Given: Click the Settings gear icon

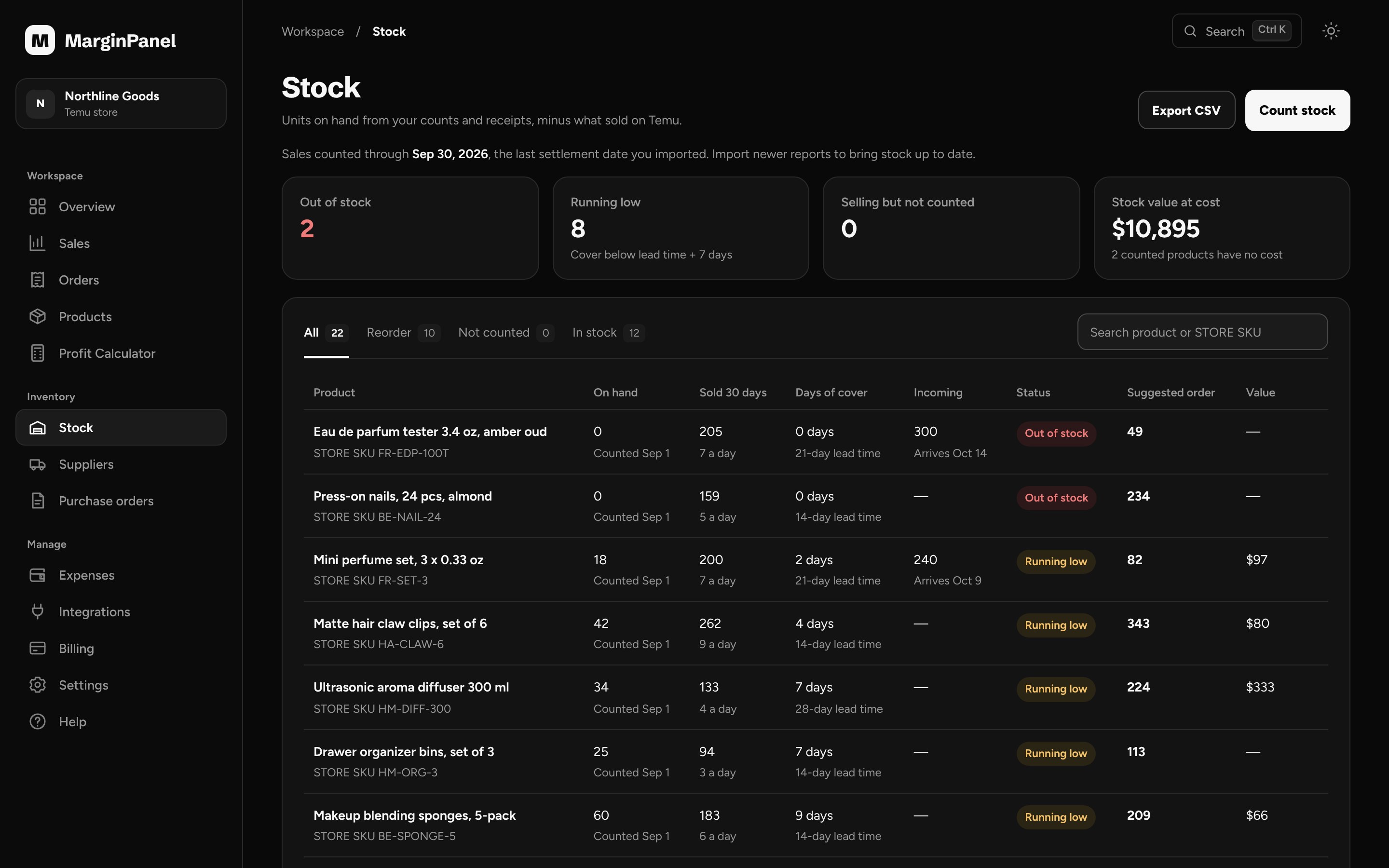Looking at the screenshot, I should pos(37,685).
